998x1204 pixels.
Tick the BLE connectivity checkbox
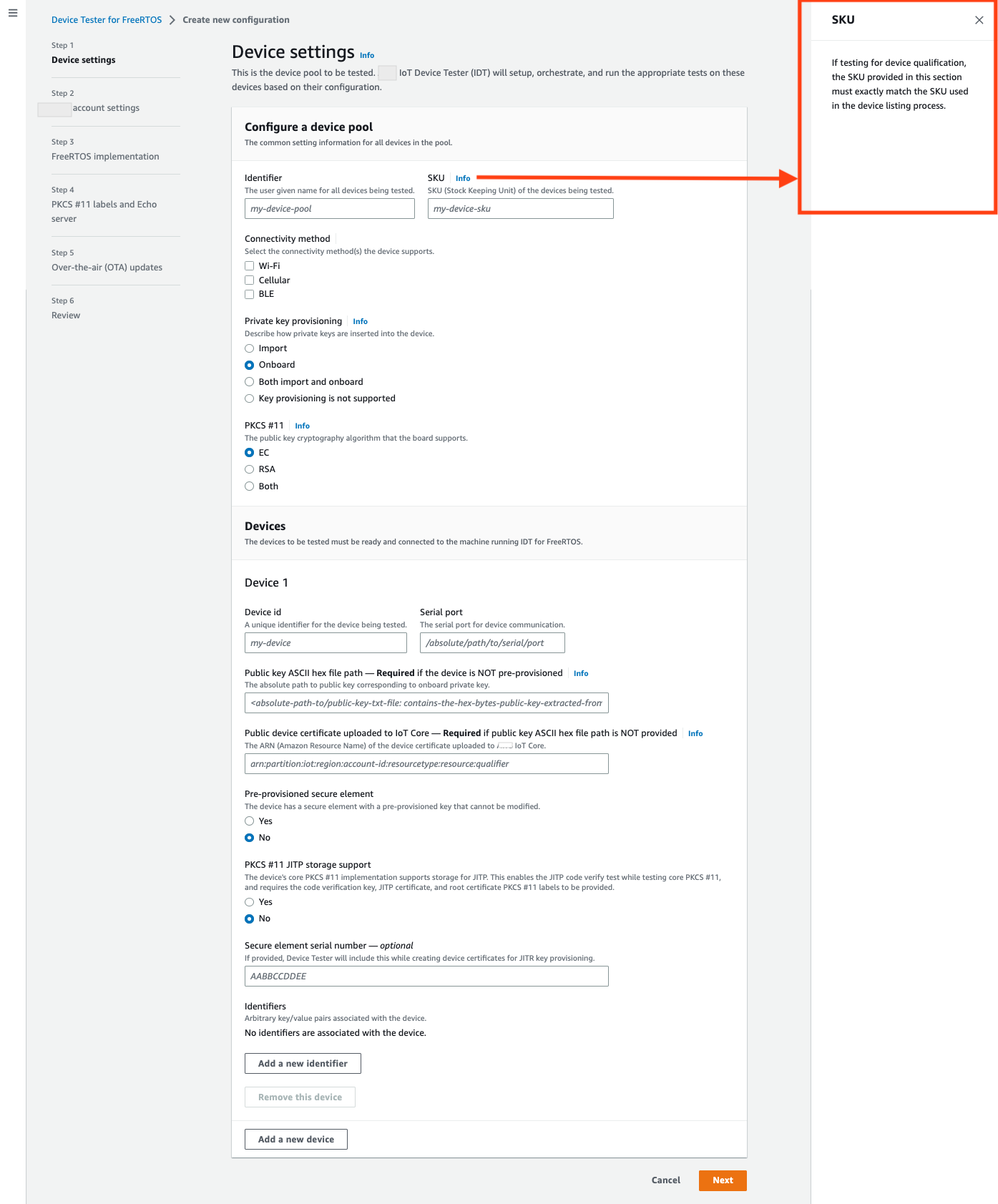[x=250, y=294]
